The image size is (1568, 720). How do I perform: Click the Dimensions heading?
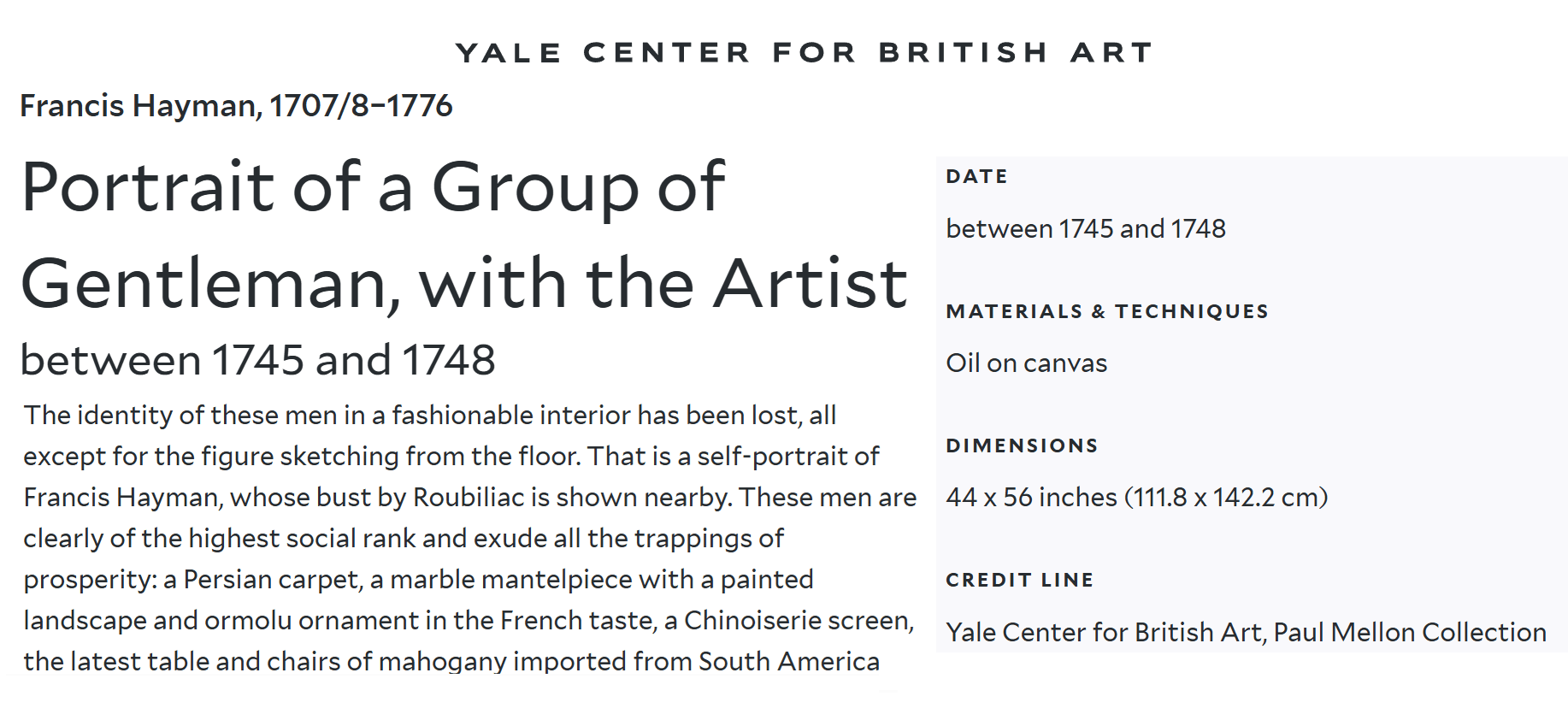tap(1022, 446)
